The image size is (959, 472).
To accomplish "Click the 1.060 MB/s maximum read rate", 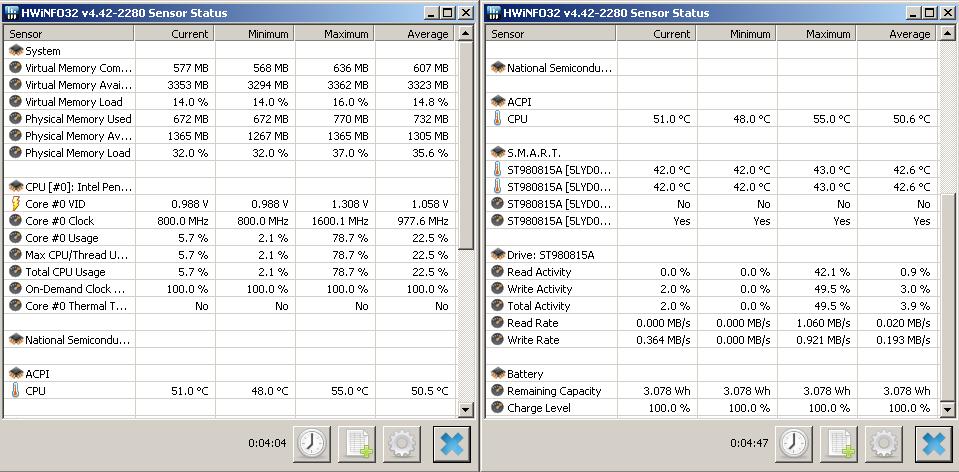I will point(823,322).
